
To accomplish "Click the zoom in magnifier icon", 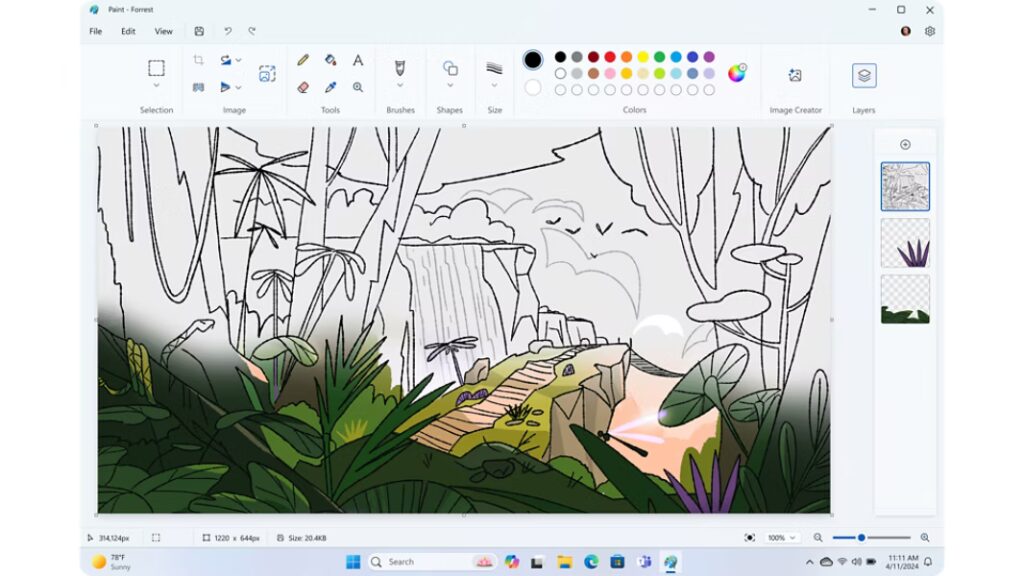I will [925, 537].
